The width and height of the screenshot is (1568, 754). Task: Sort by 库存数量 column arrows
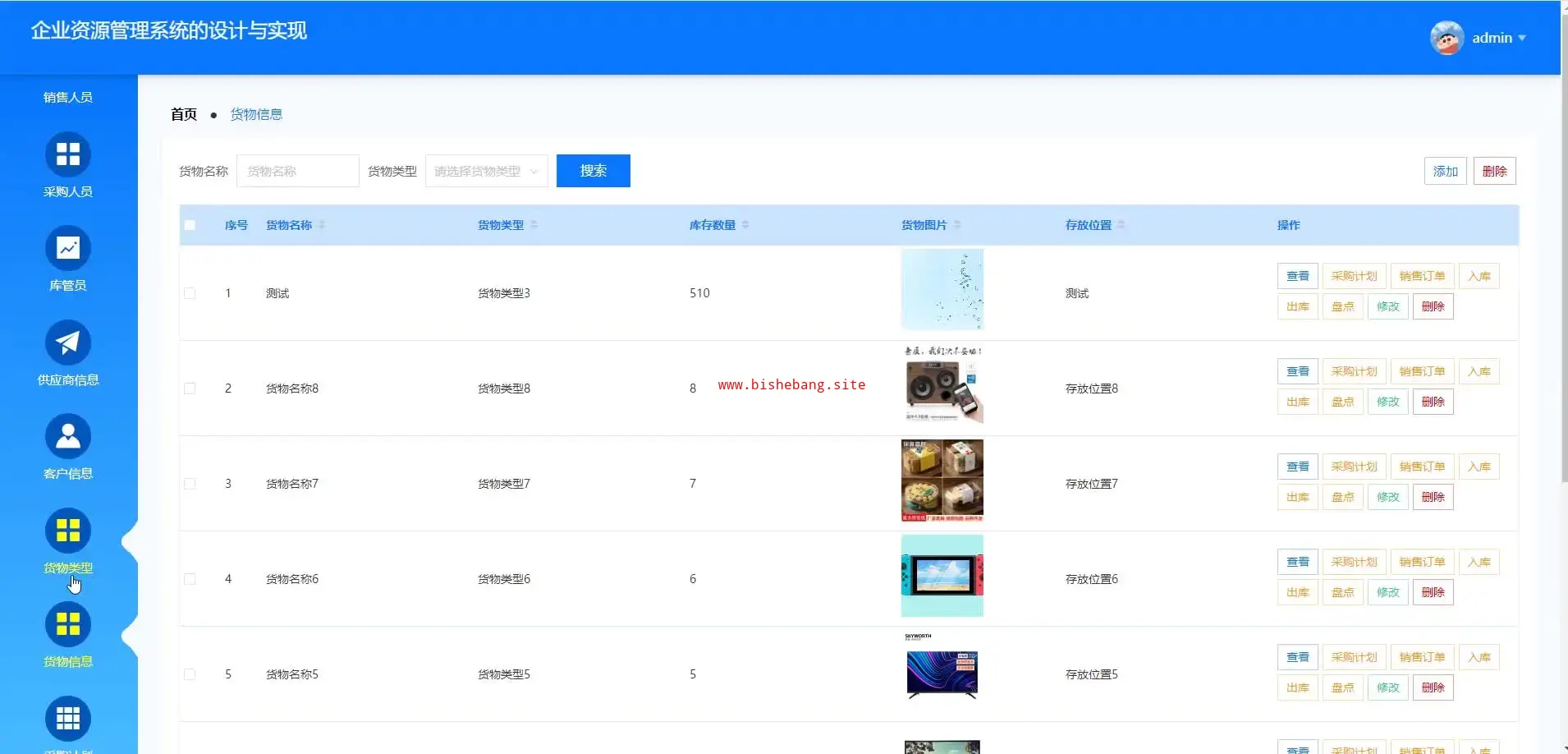(745, 225)
